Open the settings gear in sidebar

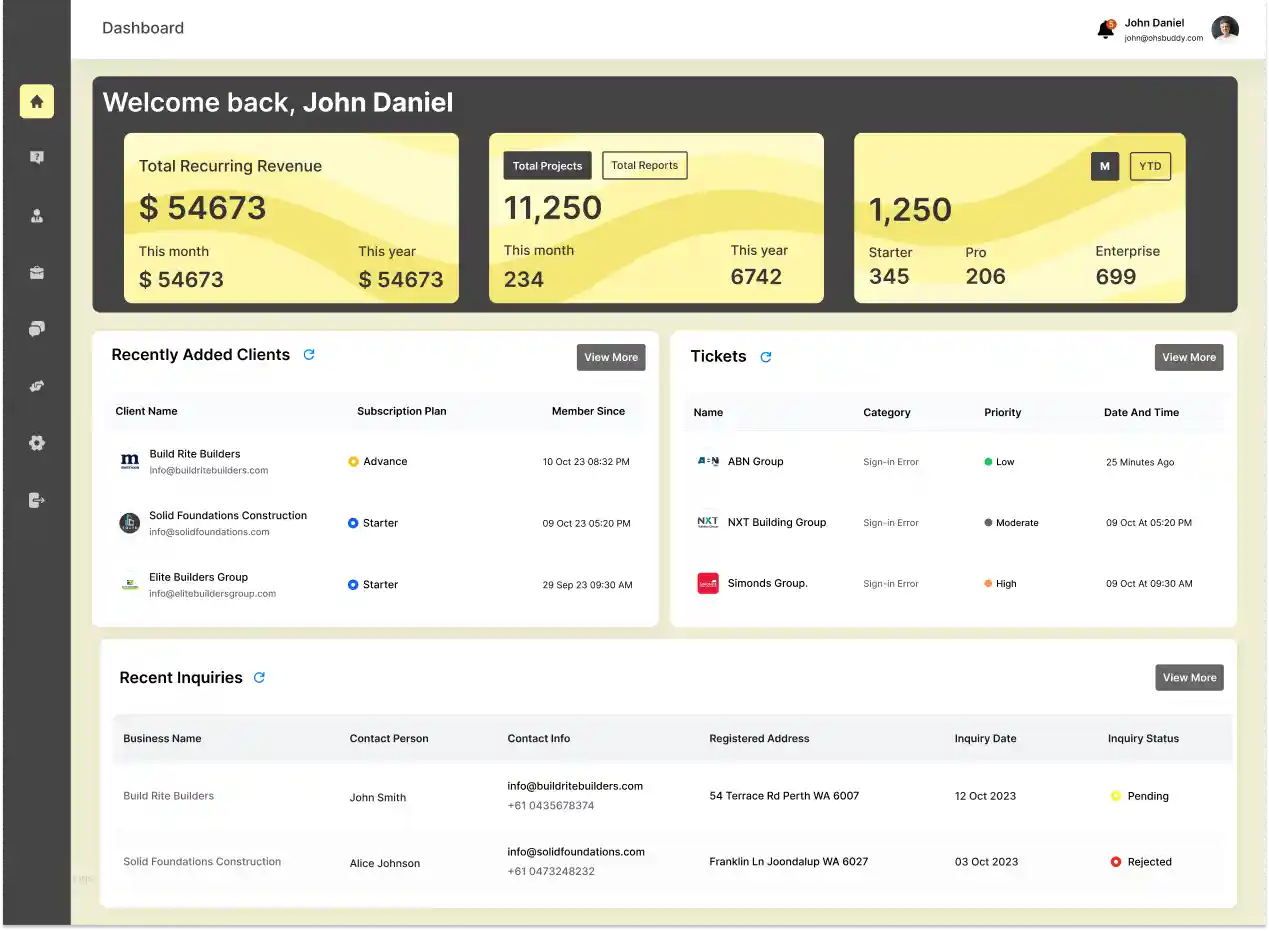[37, 443]
